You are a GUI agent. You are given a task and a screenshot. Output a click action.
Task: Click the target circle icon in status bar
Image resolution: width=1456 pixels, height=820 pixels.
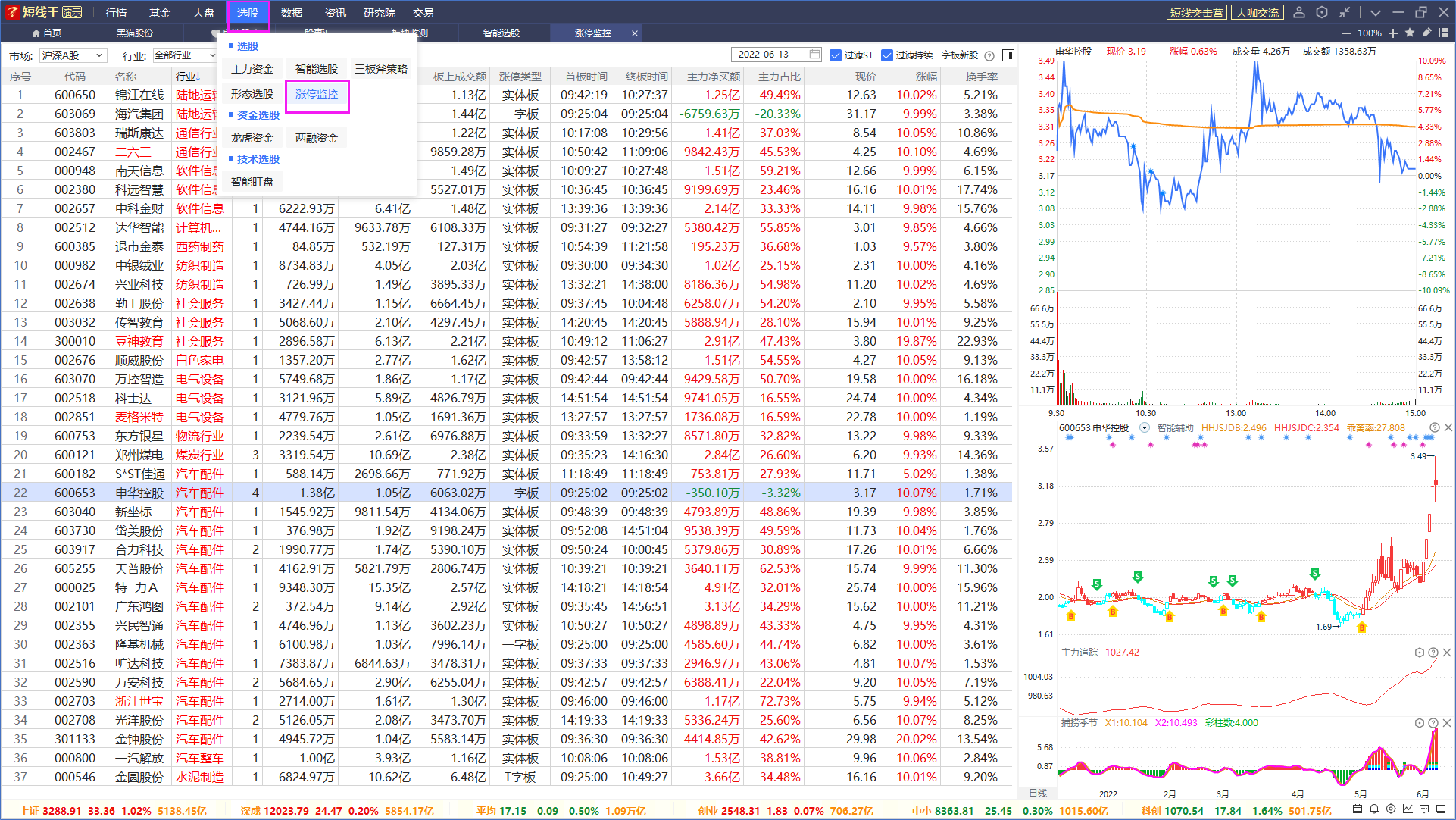click(x=1391, y=810)
